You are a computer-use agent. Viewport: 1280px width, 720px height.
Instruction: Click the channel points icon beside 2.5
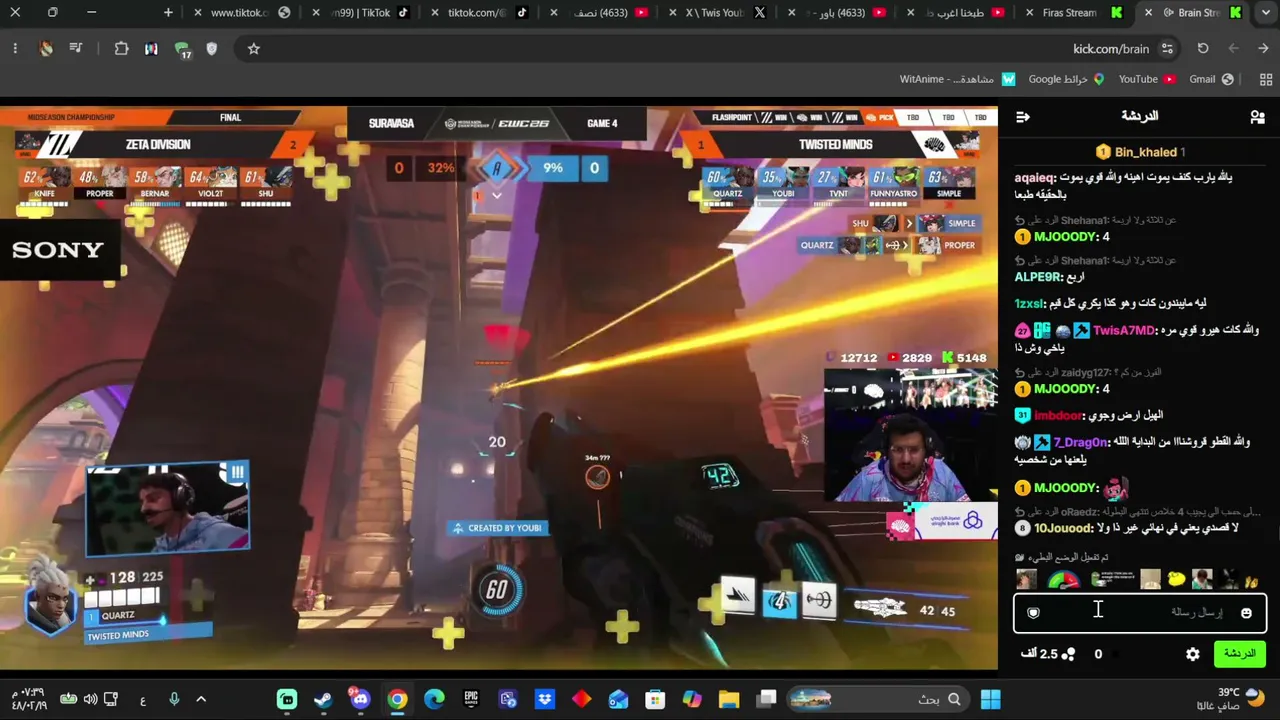point(1069,654)
